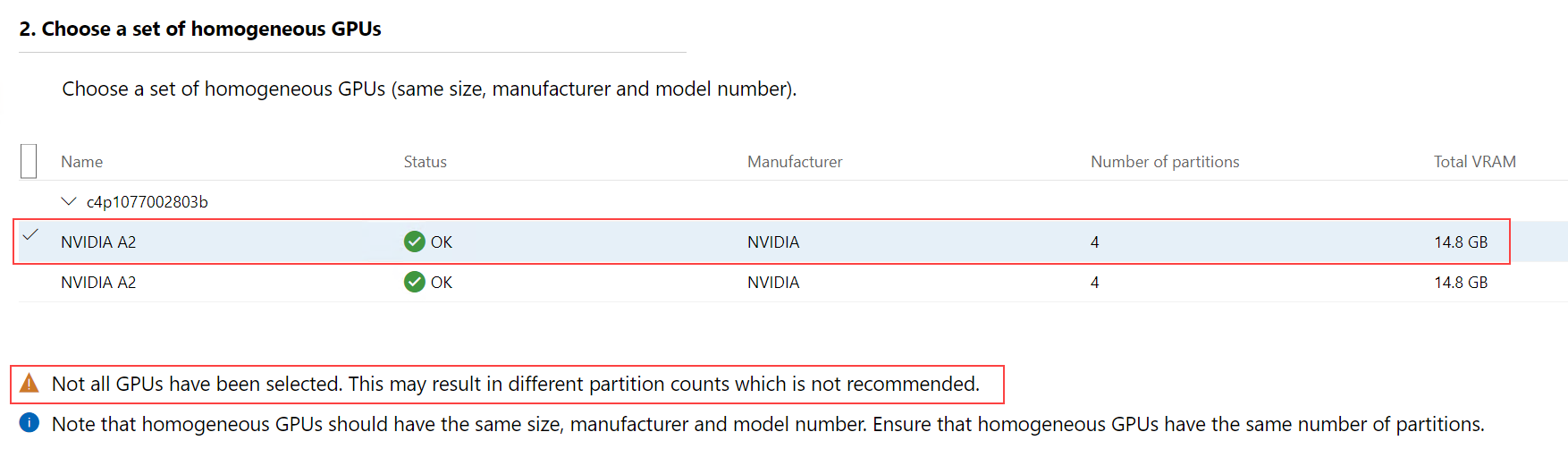Click the first row's 14.8 GB value

[x=1461, y=242]
